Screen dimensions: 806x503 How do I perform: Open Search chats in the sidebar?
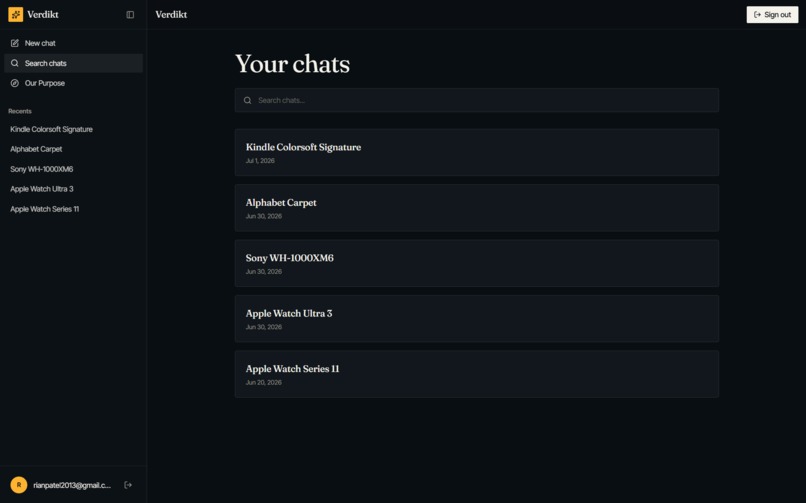pos(74,63)
